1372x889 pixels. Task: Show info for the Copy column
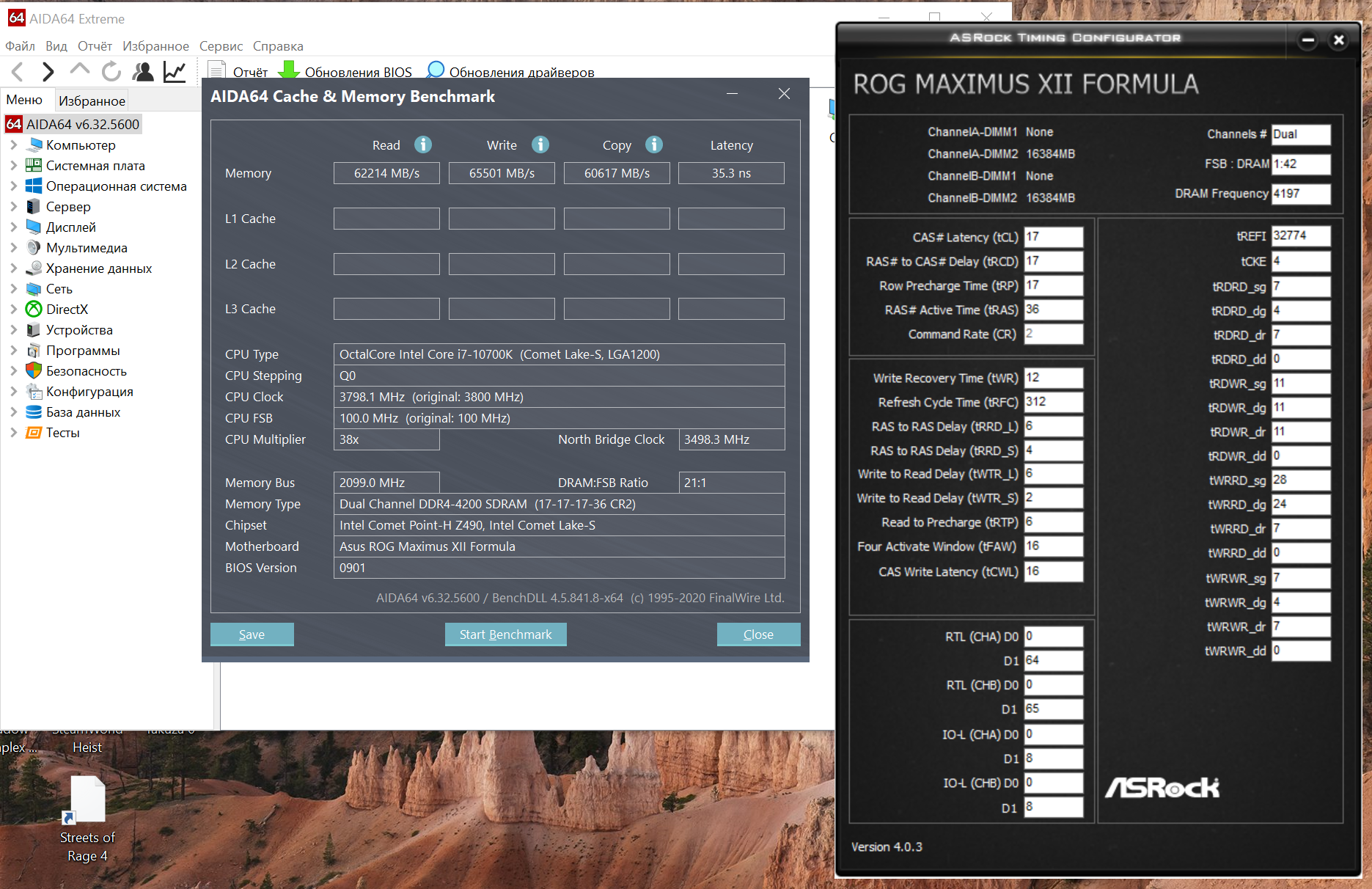tap(654, 144)
